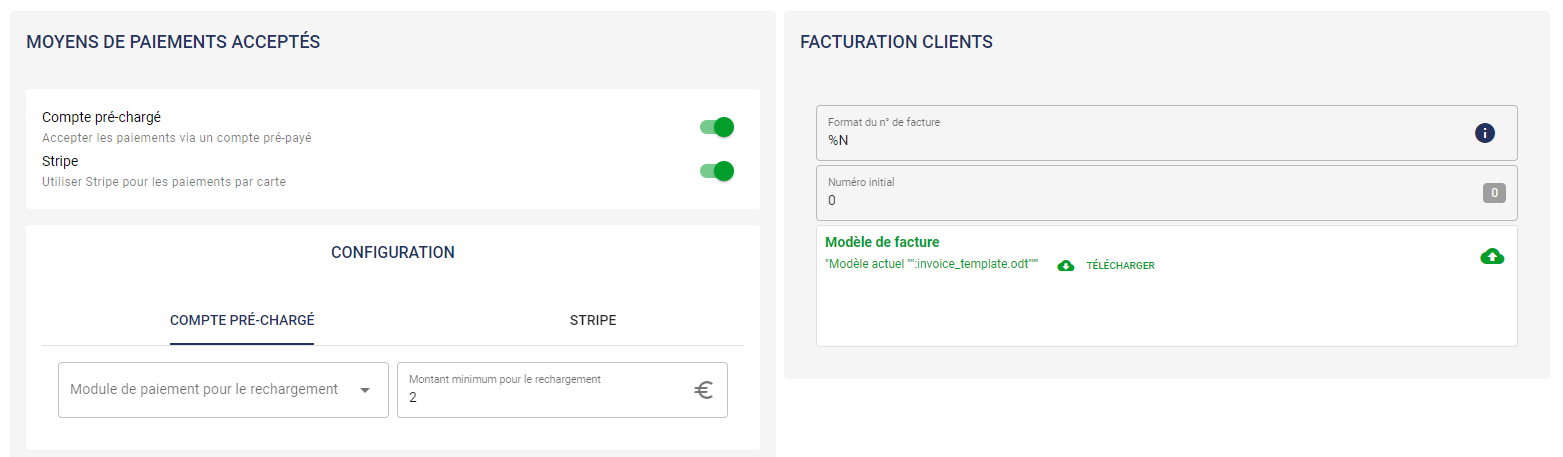Click the euro symbol in minimum amount field

point(704,390)
